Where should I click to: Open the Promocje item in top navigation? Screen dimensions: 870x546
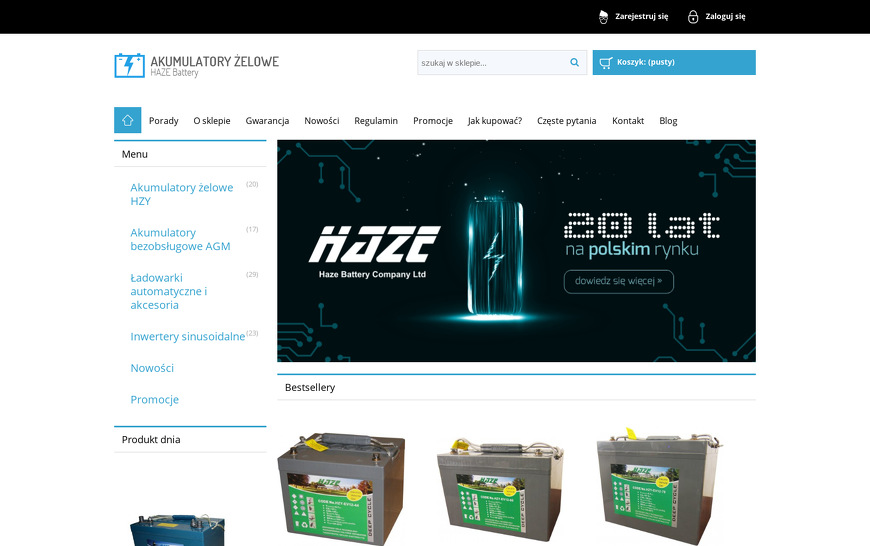433,120
